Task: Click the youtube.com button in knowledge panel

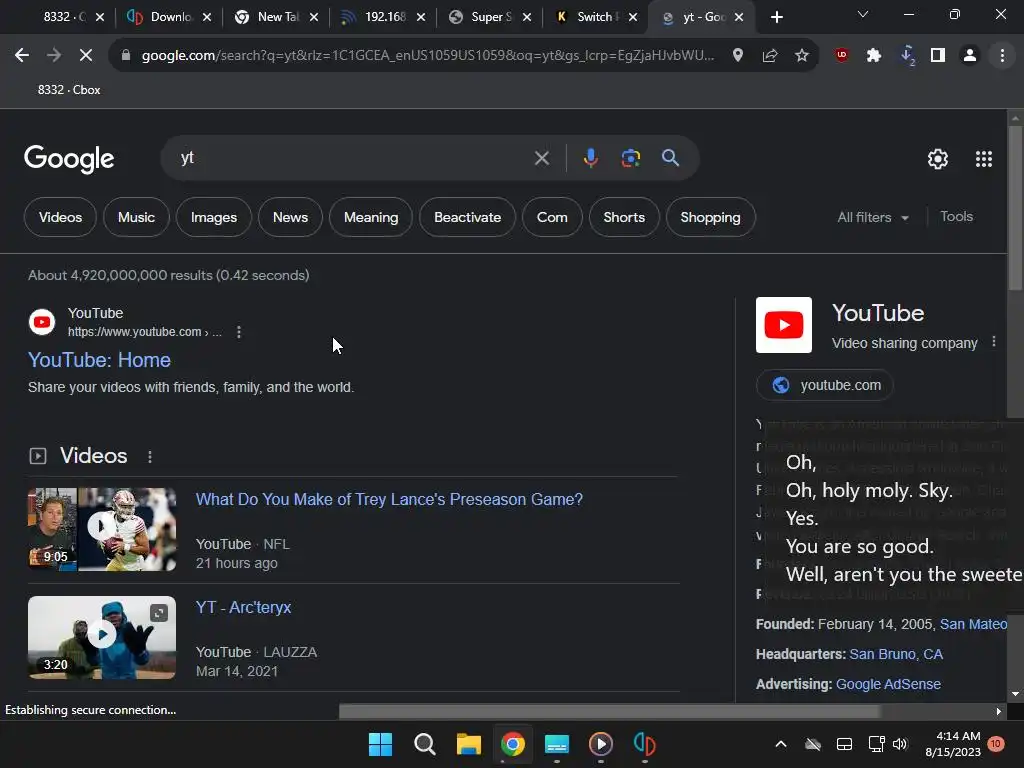Action: pyautogui.click(x=825, y=385)
